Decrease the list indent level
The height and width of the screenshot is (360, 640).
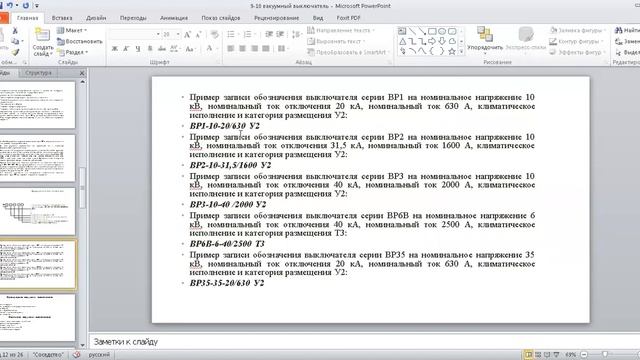click(x=269, y=35)
